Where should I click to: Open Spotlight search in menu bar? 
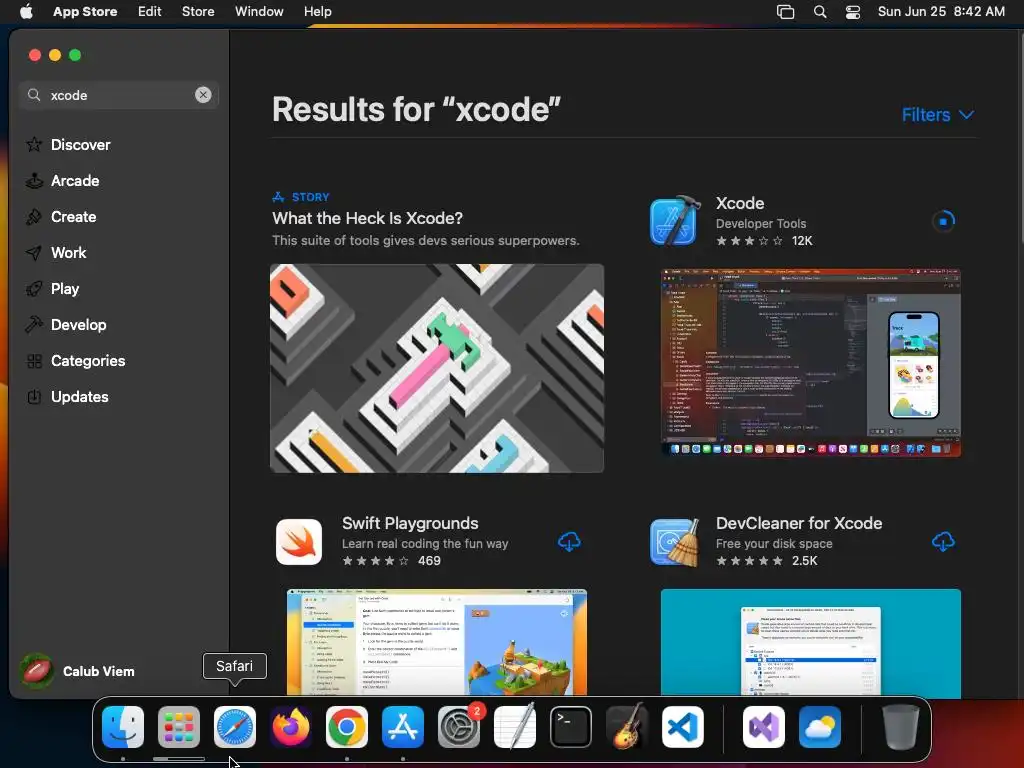click(x=820, y=12)
